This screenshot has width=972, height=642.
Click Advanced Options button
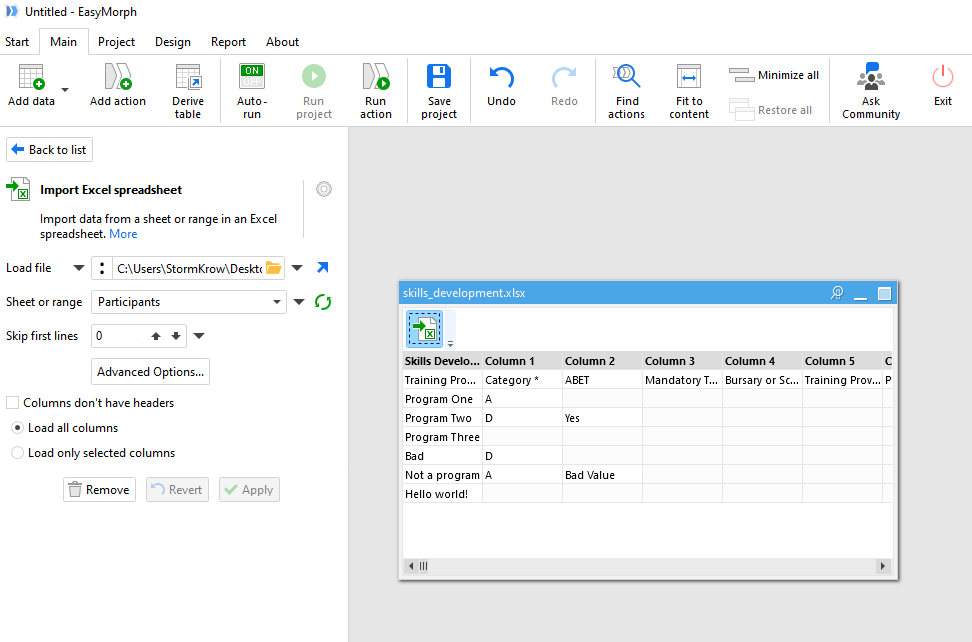point(150,371)
